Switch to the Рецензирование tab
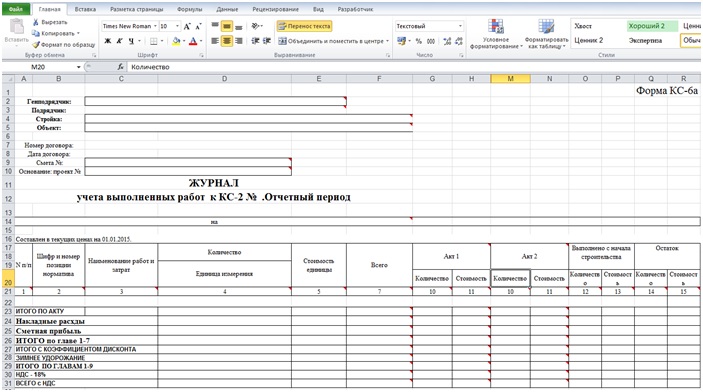The width and height of the screenshot is (703, 392). [275, 9]
